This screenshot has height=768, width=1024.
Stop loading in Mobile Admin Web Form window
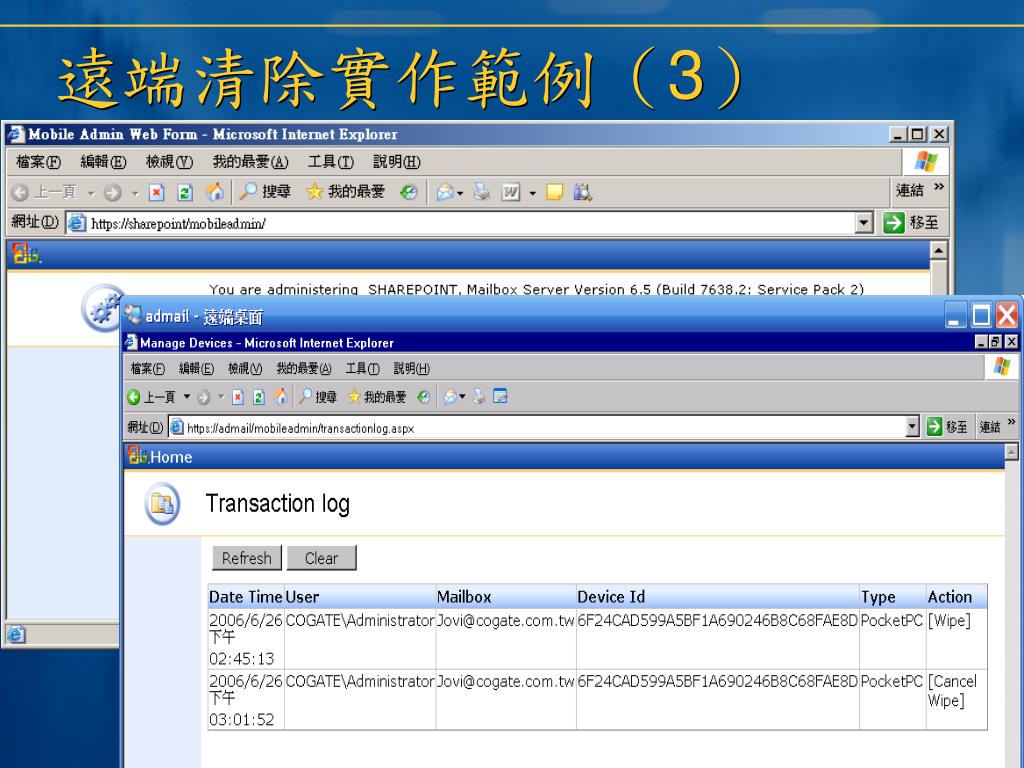click(x=156, y=192)
